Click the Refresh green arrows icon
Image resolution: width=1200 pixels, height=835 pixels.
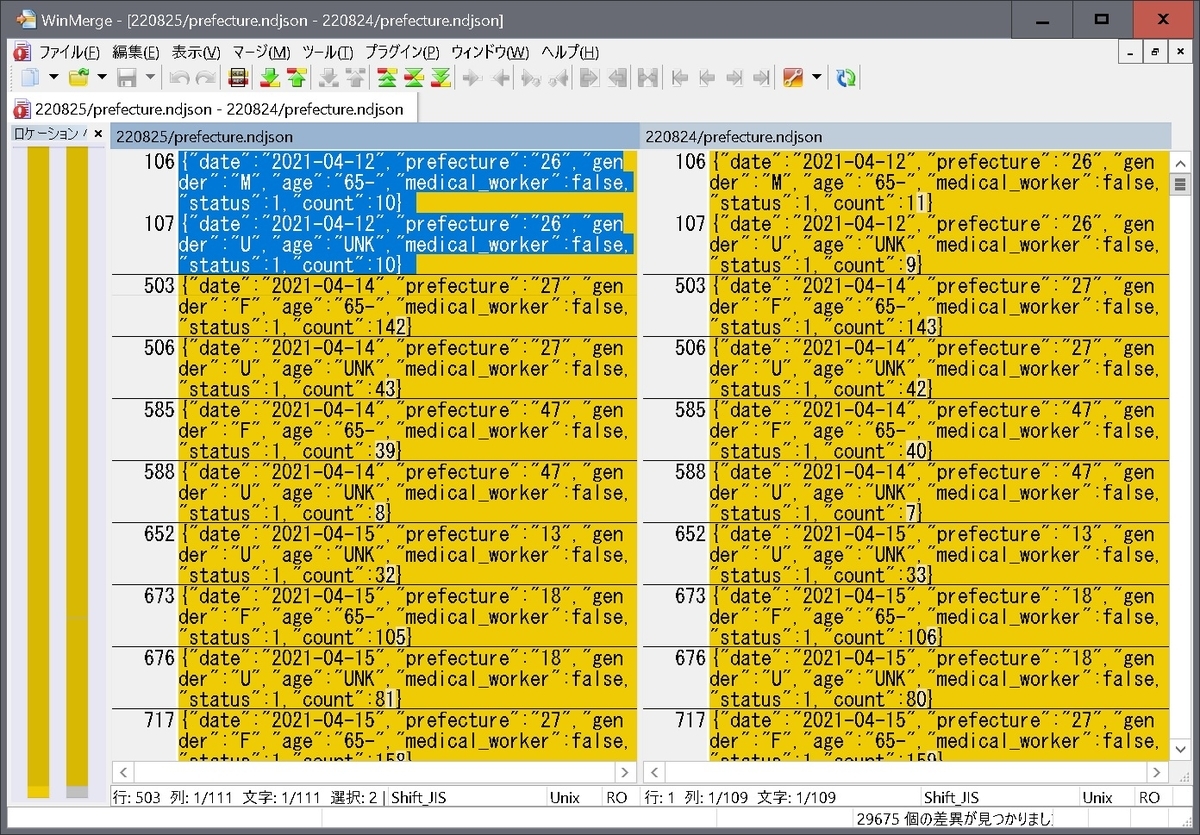(845, 77)
